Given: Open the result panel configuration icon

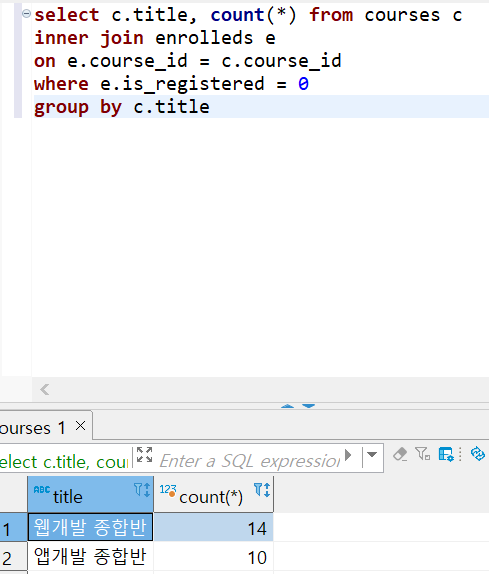Looking at the screenshot, I should point(446,454).
